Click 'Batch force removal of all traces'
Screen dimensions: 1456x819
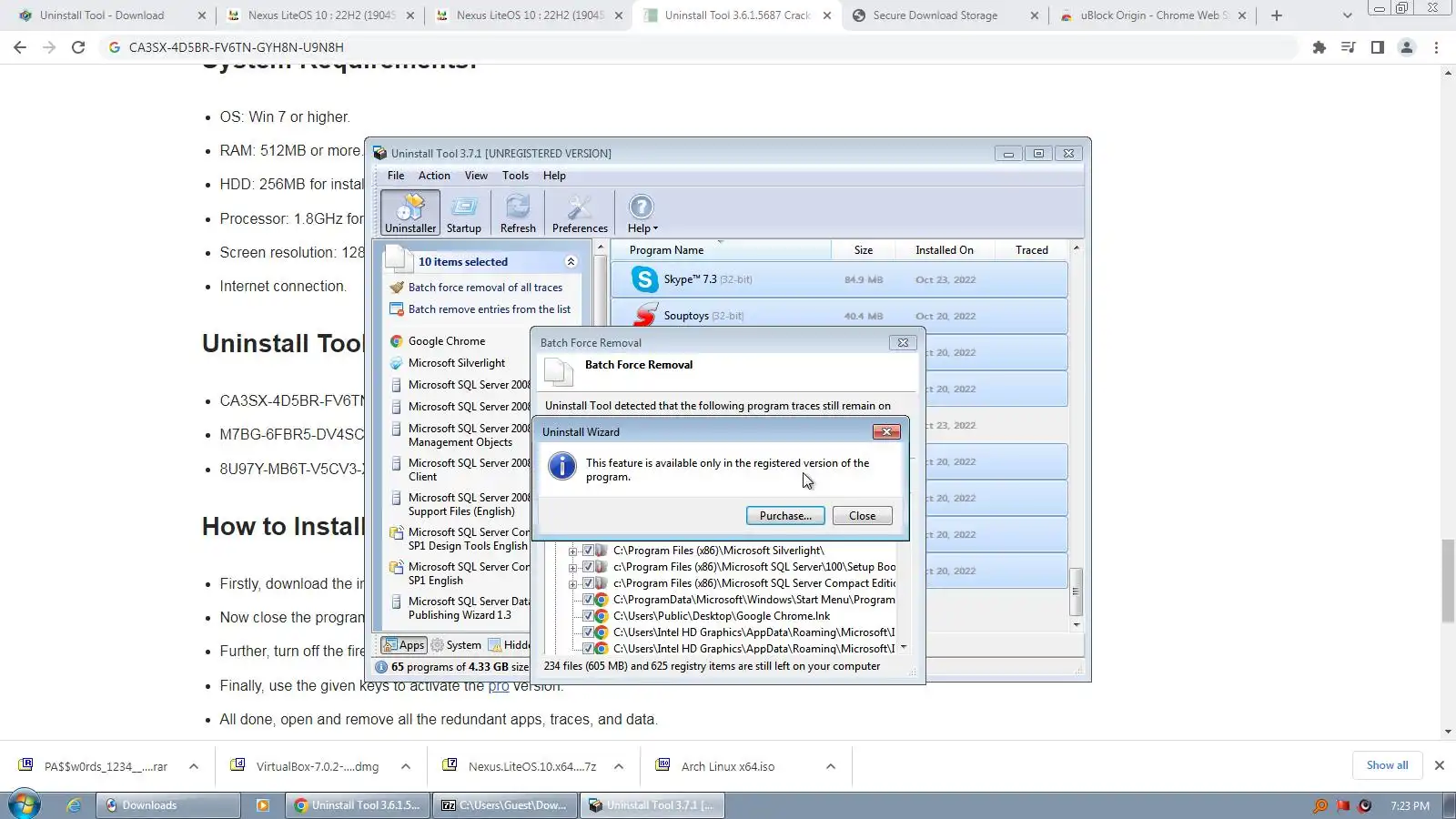pyautogui.click(x=485, y=288)
